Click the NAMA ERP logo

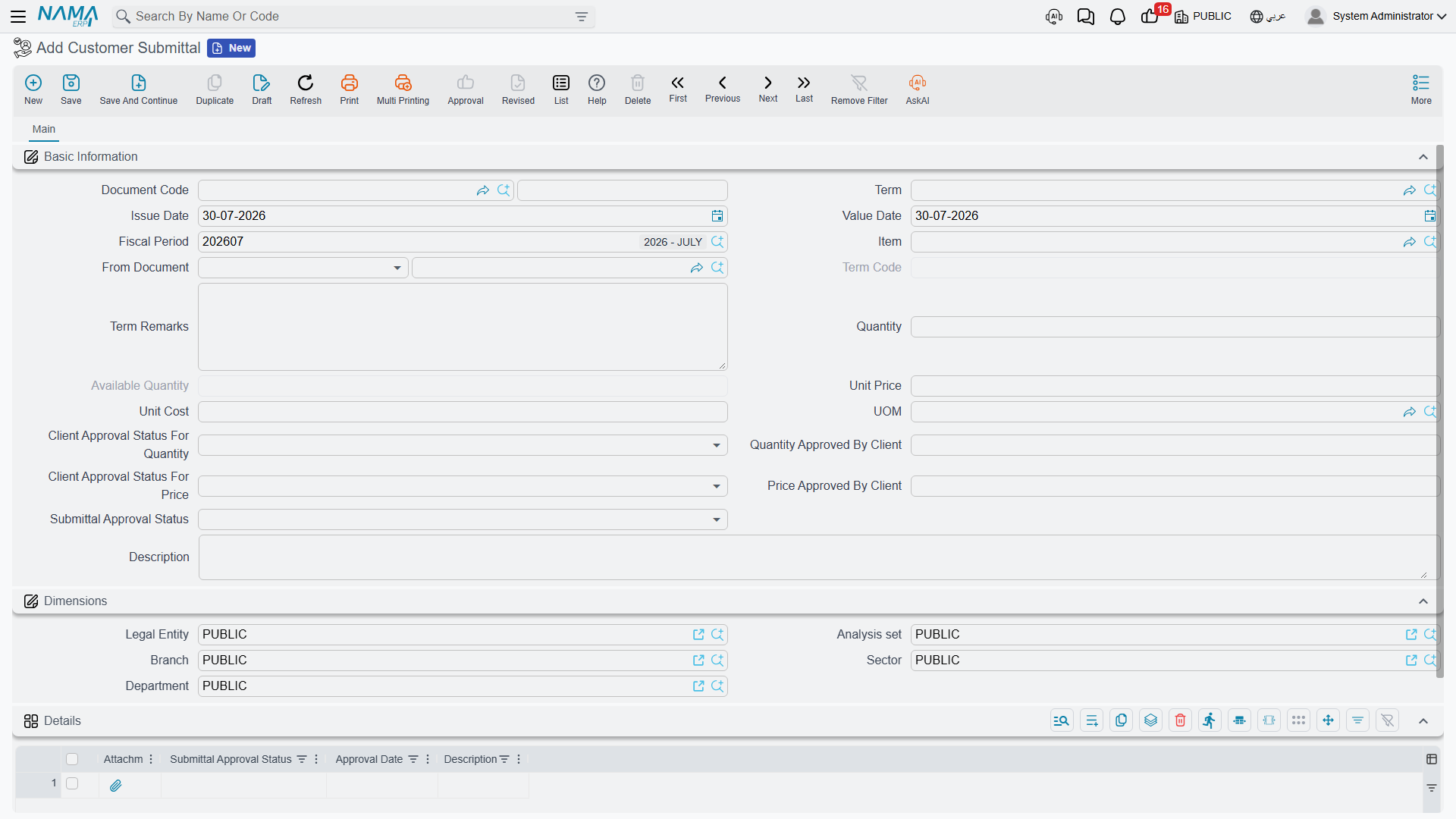(x=67, y=16)
